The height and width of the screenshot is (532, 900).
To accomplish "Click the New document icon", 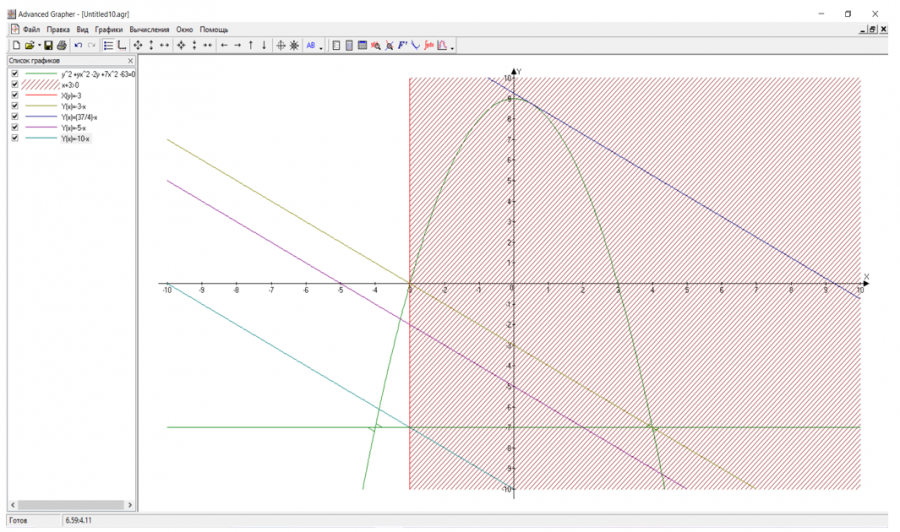I will coord(16,45).
